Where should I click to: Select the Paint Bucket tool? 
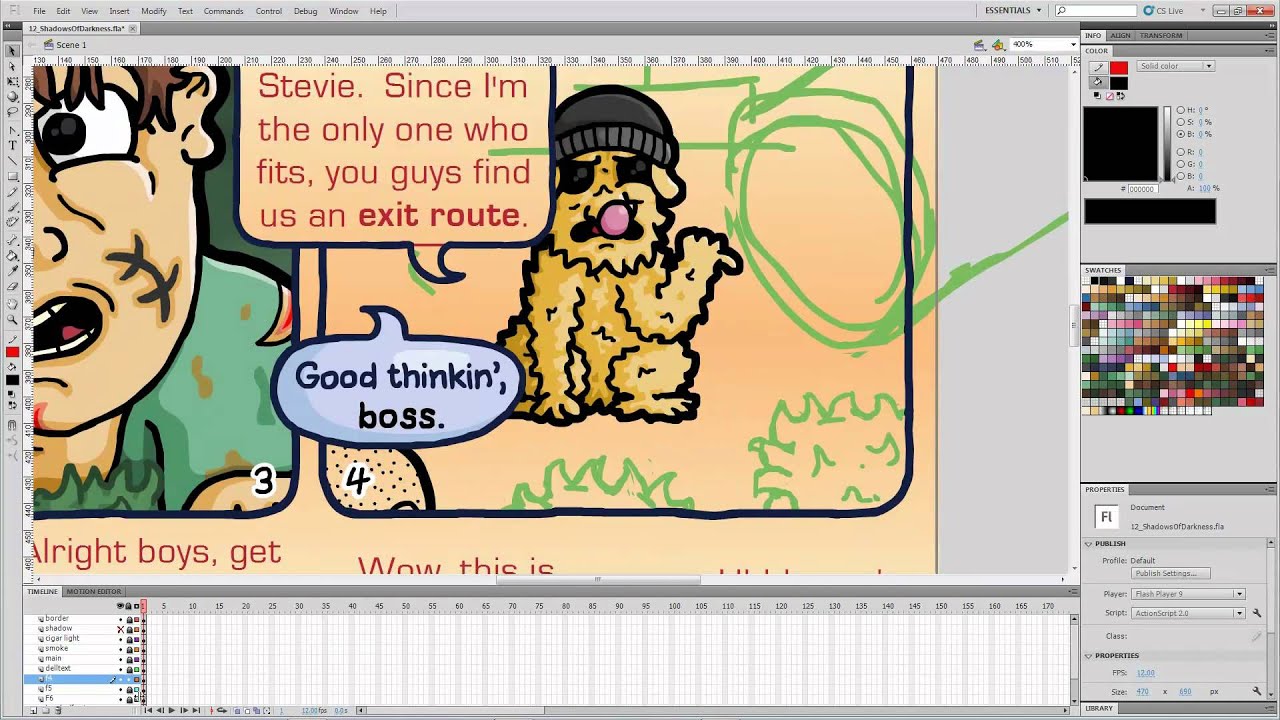(x=12, y=255)
